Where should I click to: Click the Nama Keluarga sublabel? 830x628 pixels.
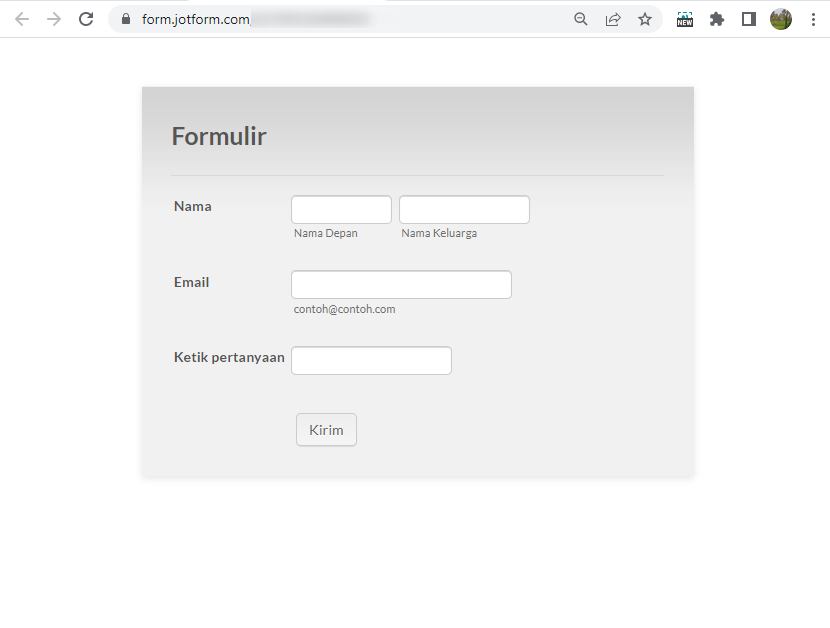coord(439,234)
